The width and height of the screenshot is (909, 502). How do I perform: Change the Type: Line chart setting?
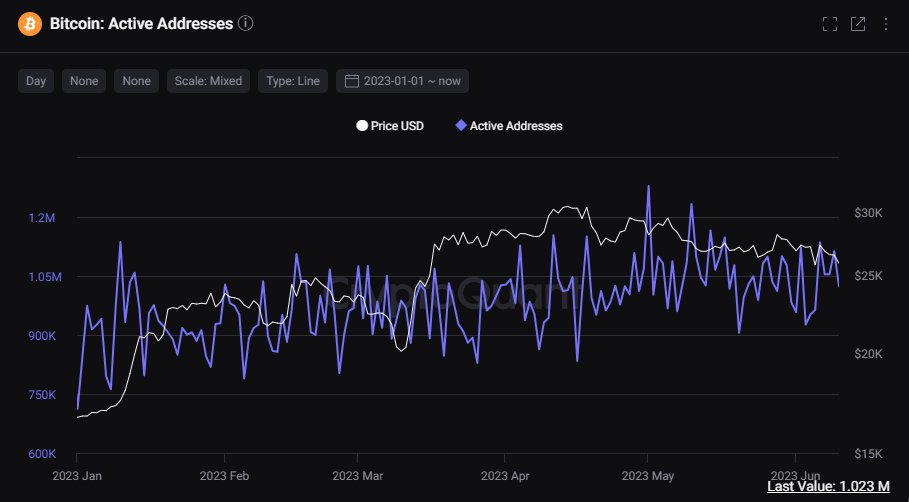(293, 81)
